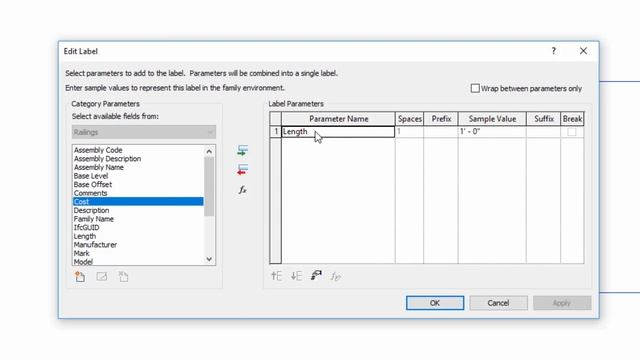Click the Parameter Name column header
Image resolution: width=640 pixels, height=360 pixels.
[338, 119]
